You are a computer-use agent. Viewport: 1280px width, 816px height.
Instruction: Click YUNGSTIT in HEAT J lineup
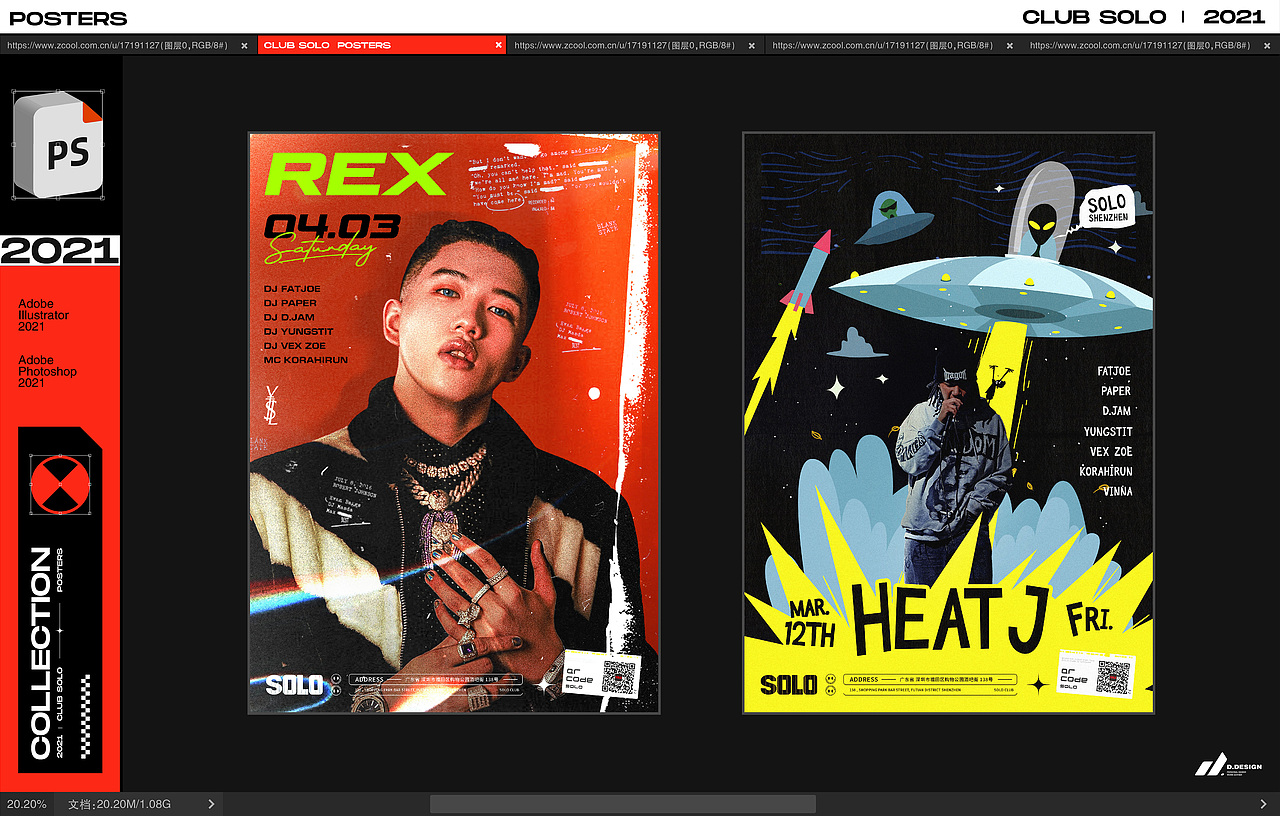(x=1108, y=432)
